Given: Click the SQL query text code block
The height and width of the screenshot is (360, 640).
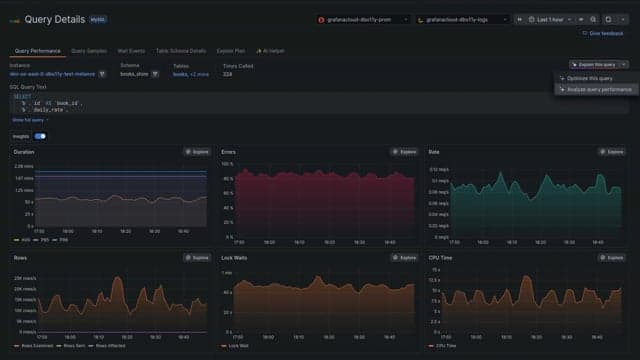Looking at the screenshot, I should point(318,103).
